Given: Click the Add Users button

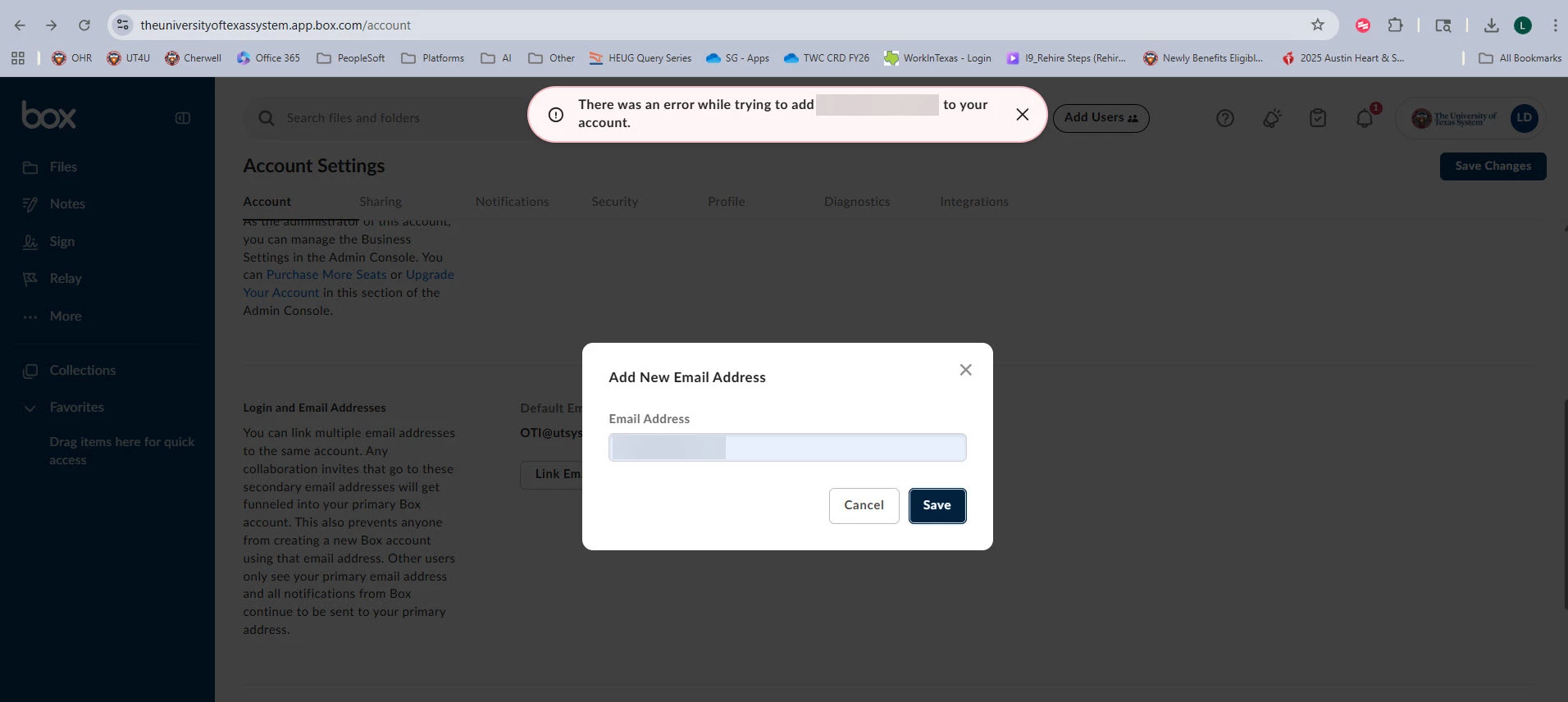Looking at the screenshot, I should coord(1101,118).
